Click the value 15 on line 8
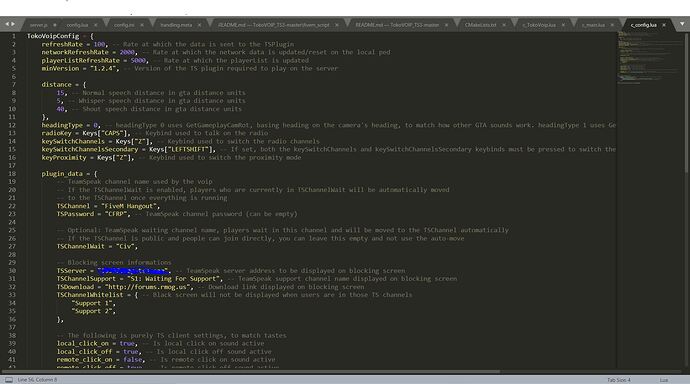This screenshot has width=690, height=384. pyautogui.click(x=60, y=92)
